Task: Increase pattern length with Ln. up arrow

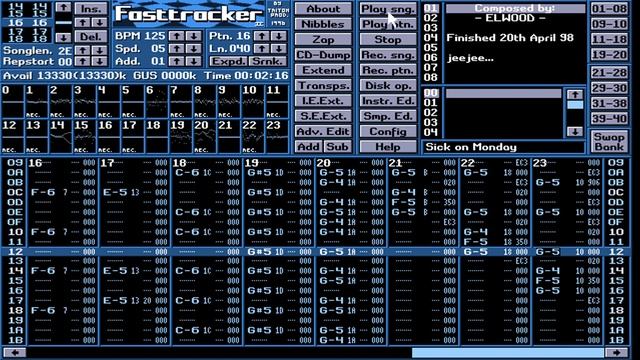Action: pyautogui.click(x=262, y=49)
